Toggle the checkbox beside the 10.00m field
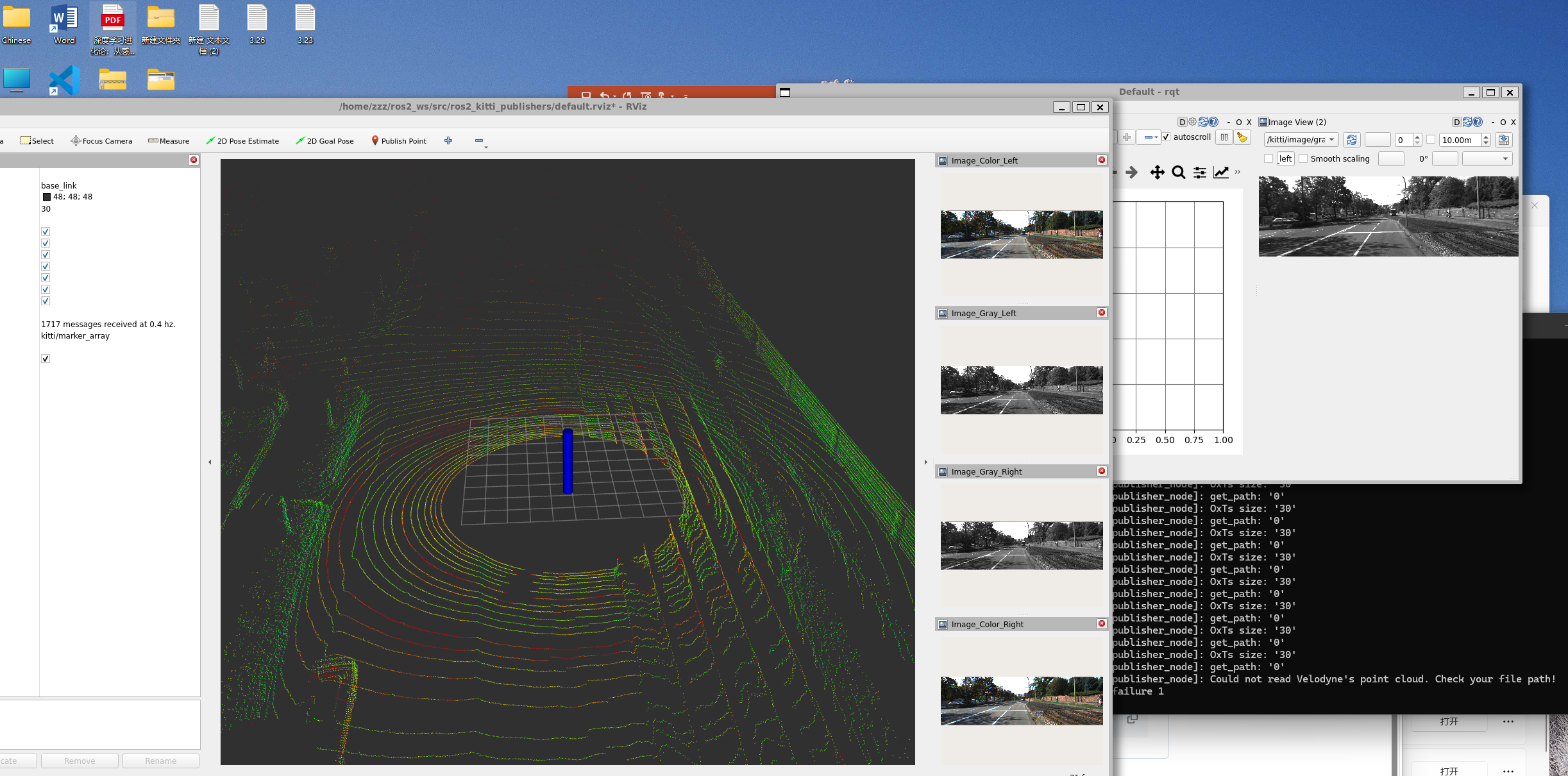Viewport: 1568px width, 776px height. (x=1430, y=140)
